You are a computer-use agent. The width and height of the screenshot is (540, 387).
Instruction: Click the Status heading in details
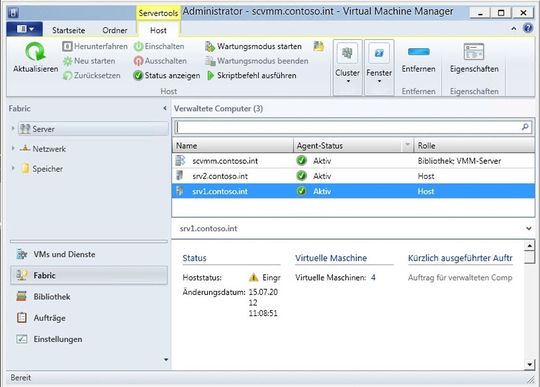[x=195, y=258]
